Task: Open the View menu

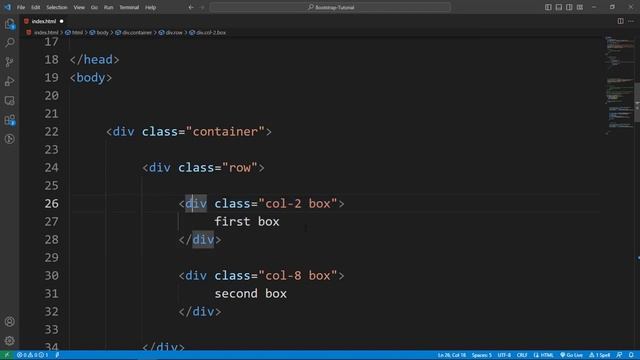Action: pos(79,7)
